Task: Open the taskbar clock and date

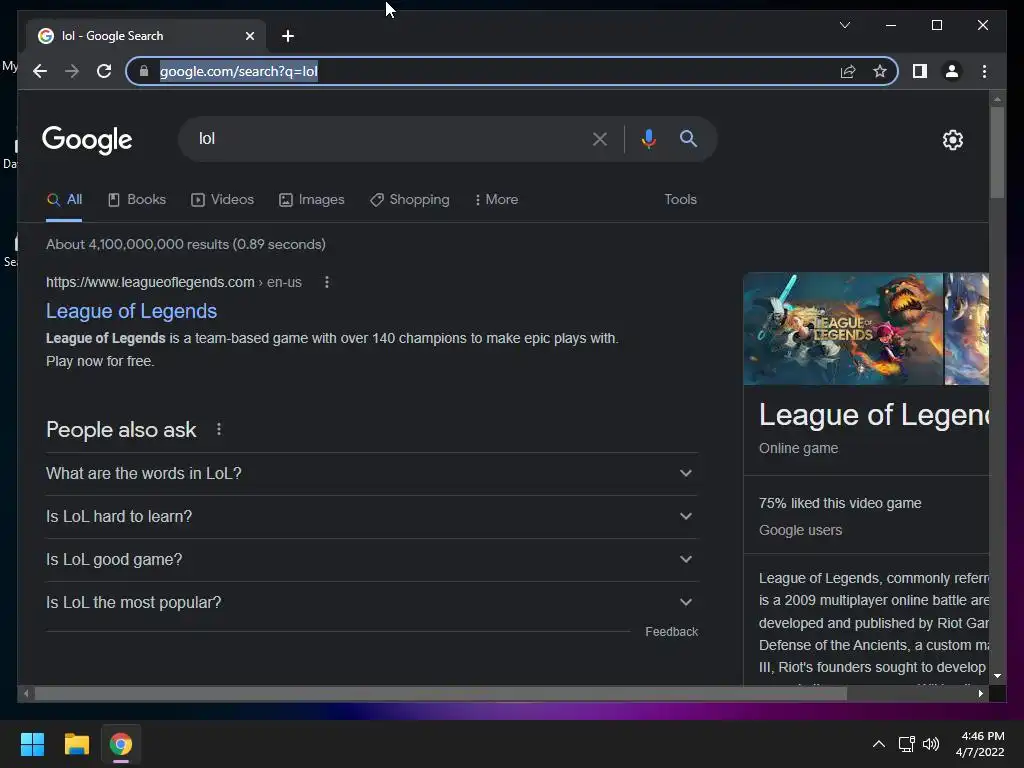Action: 980,744
